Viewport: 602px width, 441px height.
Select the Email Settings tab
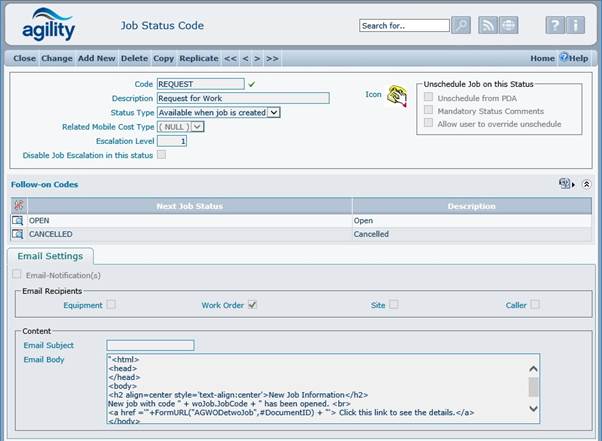[51, 257]
